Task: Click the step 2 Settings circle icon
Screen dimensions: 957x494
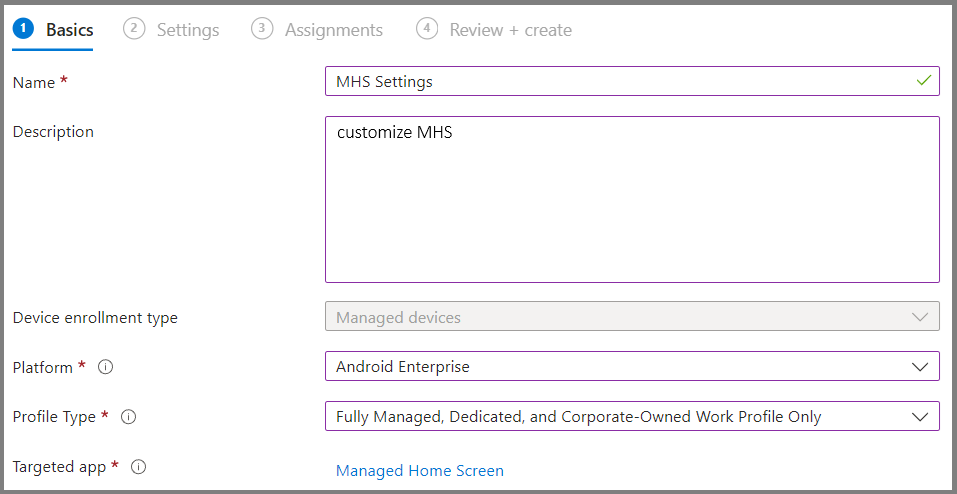Action: tap(134, 29)
